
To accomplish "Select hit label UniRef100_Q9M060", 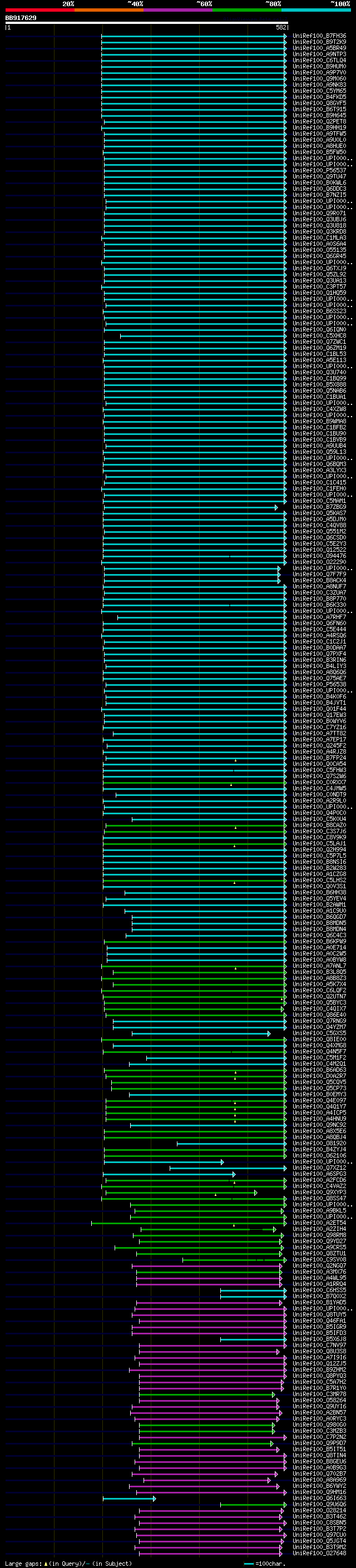I will 319,78.
